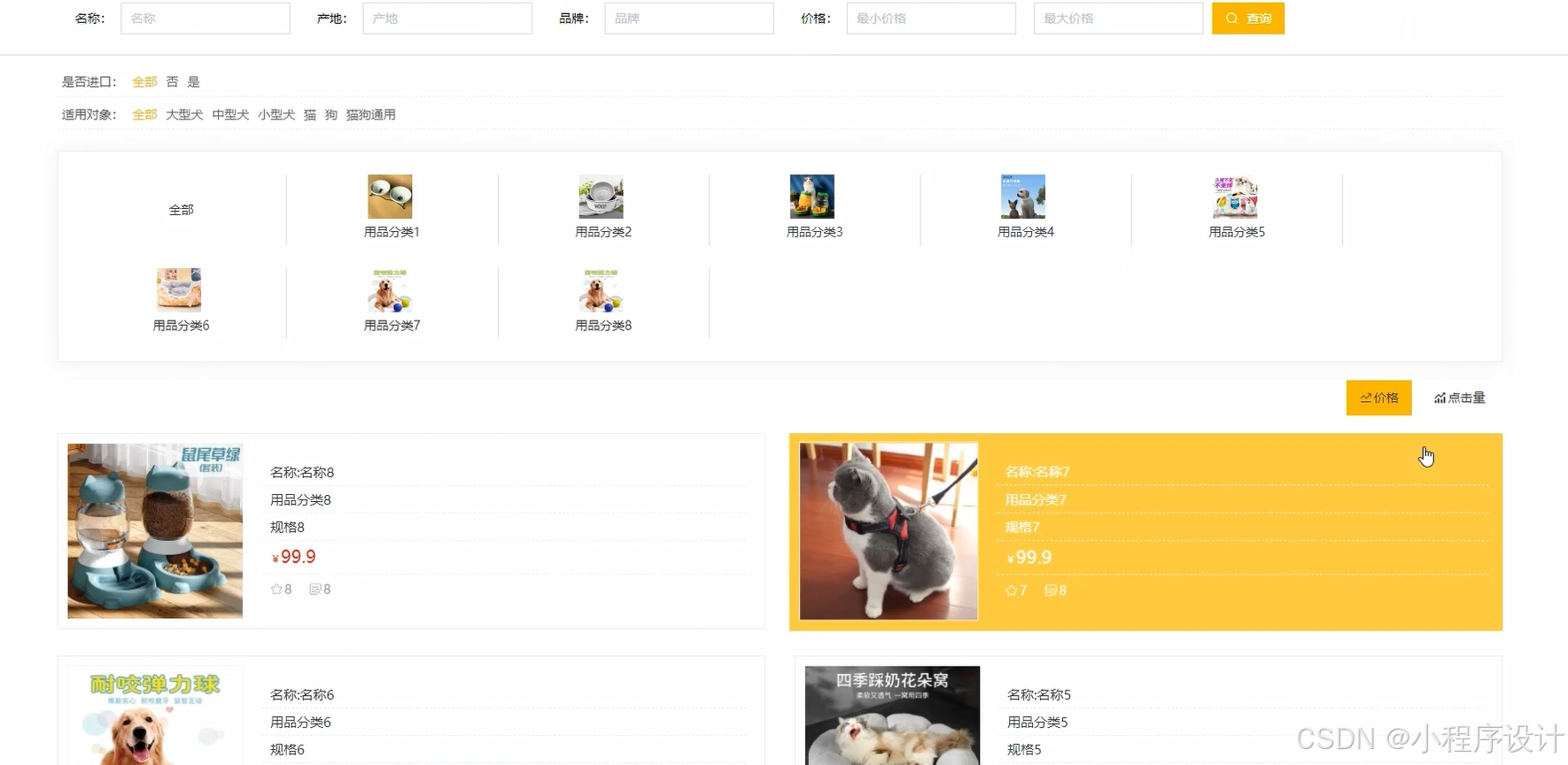
Task: Open the 名称8 pet feeder product image
Action: click(155, 530)
